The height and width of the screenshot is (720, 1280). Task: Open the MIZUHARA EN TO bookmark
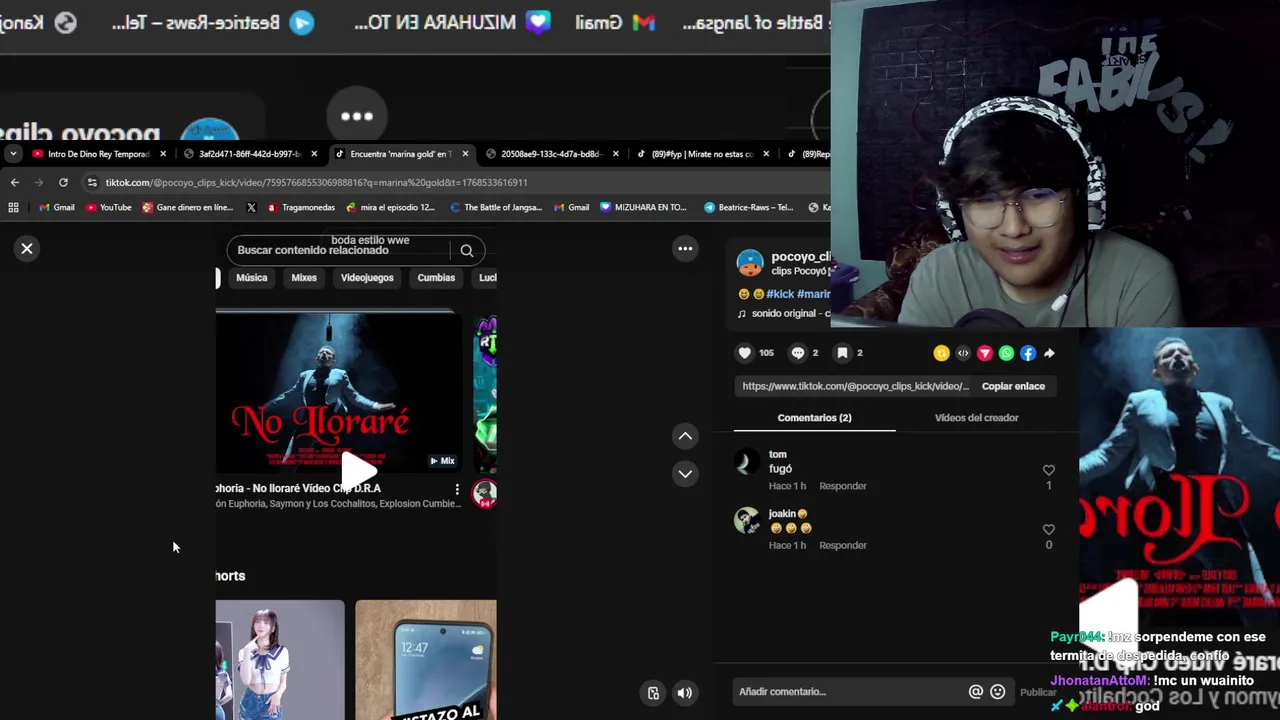(x=644, y=208)
